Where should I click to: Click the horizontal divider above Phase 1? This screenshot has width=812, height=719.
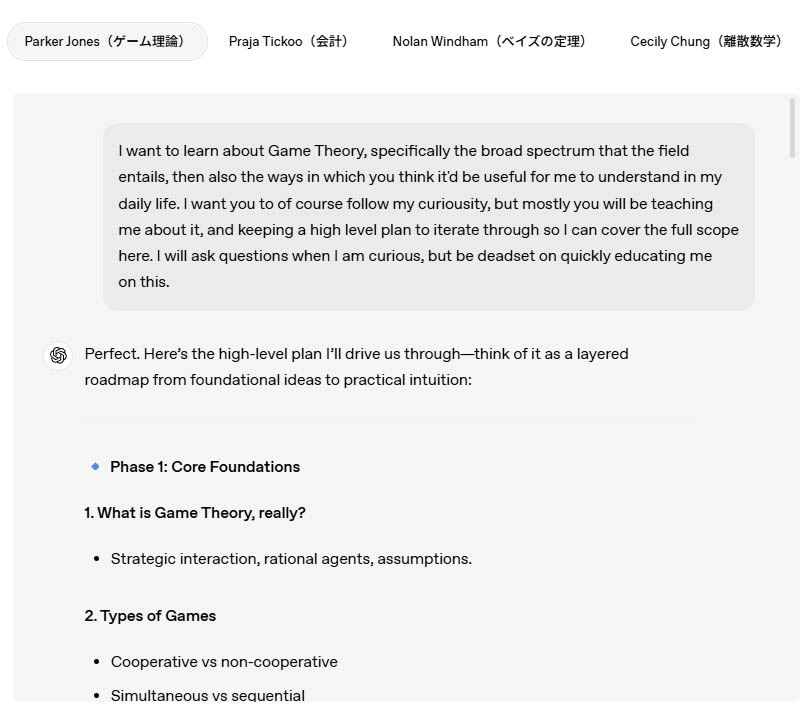tap(390, 423)
